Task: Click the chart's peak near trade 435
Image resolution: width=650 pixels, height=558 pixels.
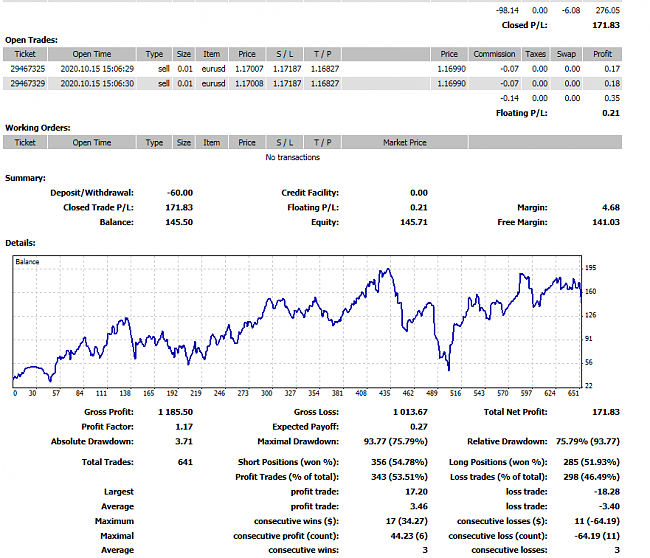Action: pos(388,269)
